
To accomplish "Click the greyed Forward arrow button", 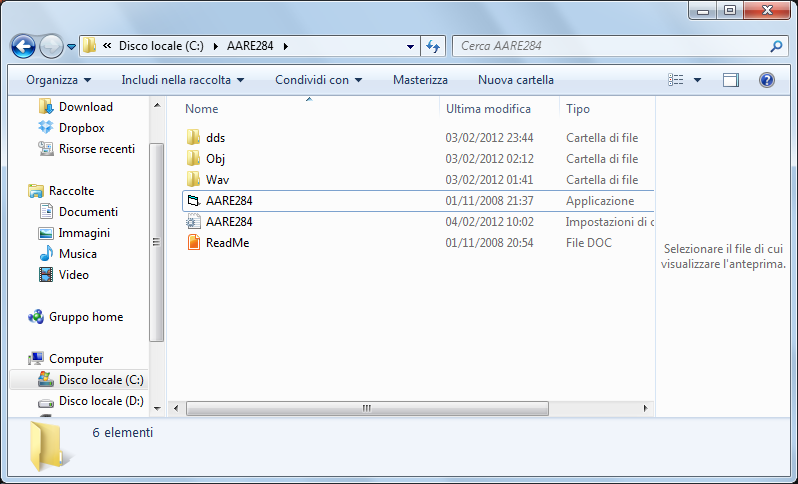I will 51,47.
